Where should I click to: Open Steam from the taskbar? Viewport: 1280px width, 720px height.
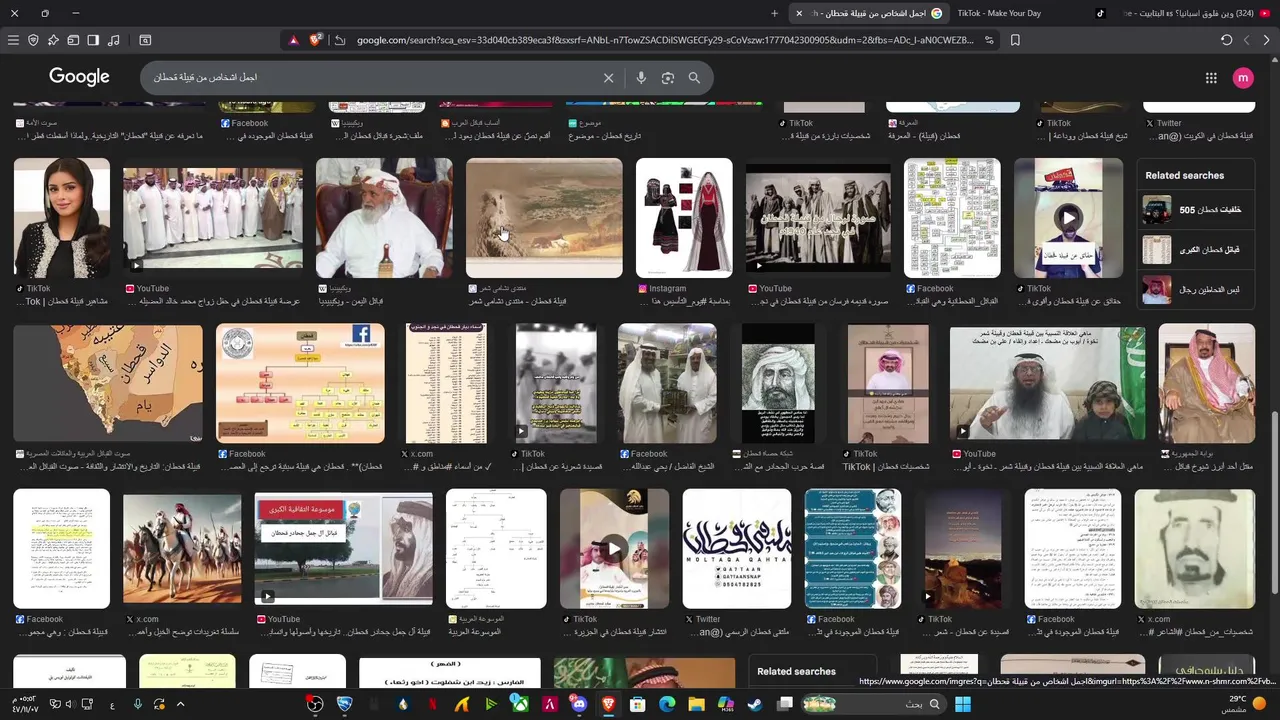[x=754, y=704]
